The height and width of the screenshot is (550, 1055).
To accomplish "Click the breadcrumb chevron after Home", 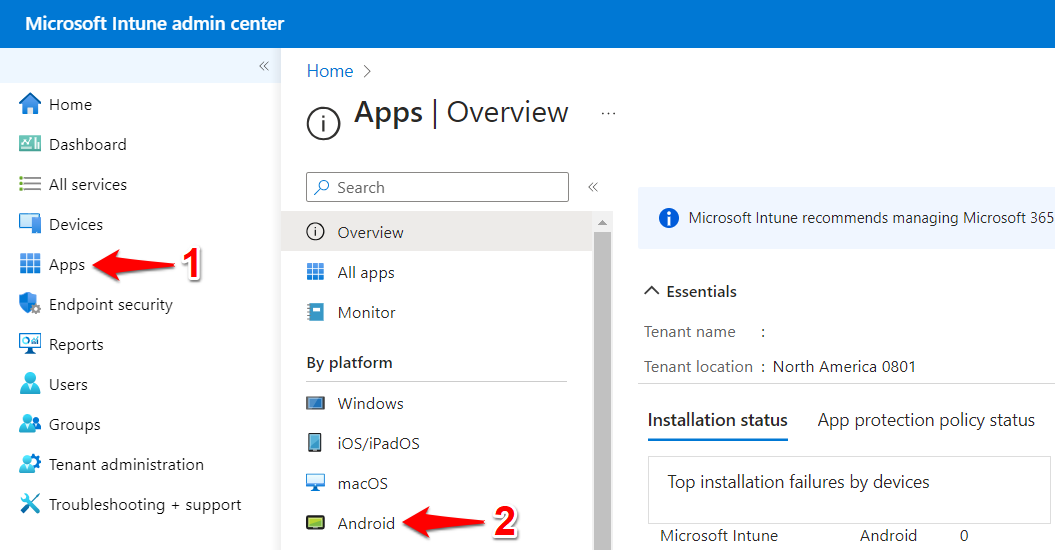I will coord(367,71).
